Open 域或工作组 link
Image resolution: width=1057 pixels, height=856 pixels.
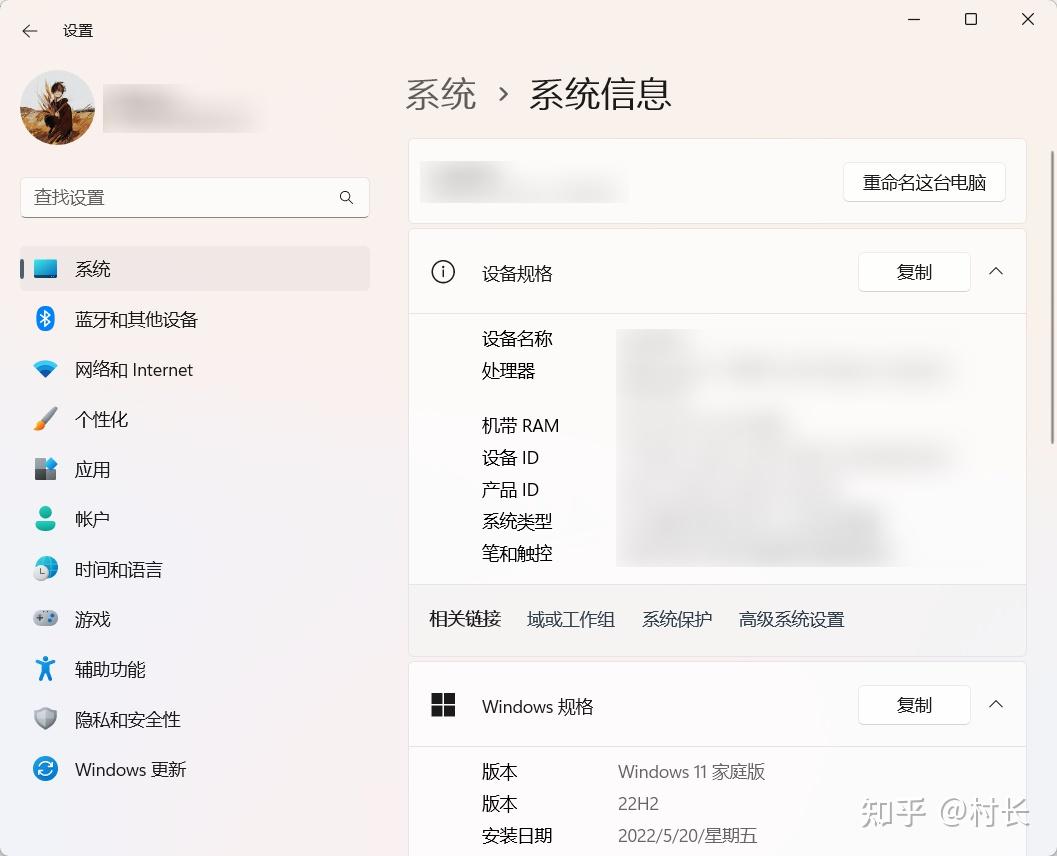[570, 619]
